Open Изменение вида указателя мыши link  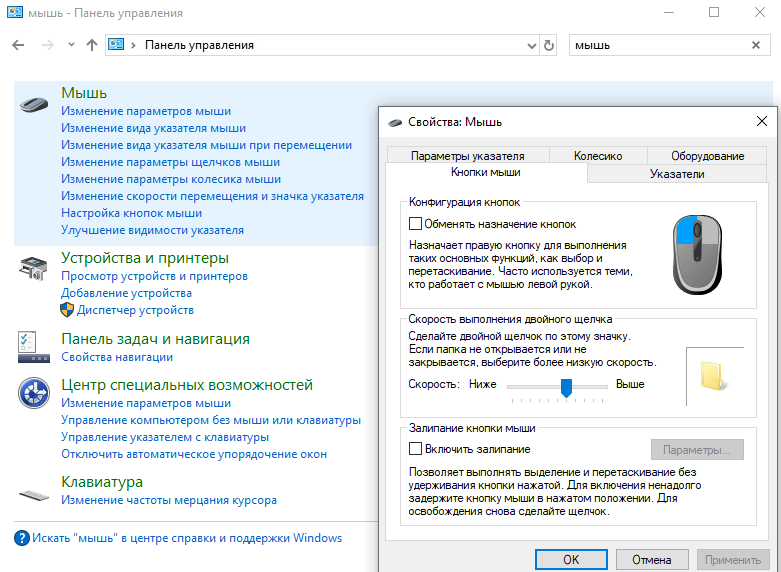point(153,128)
